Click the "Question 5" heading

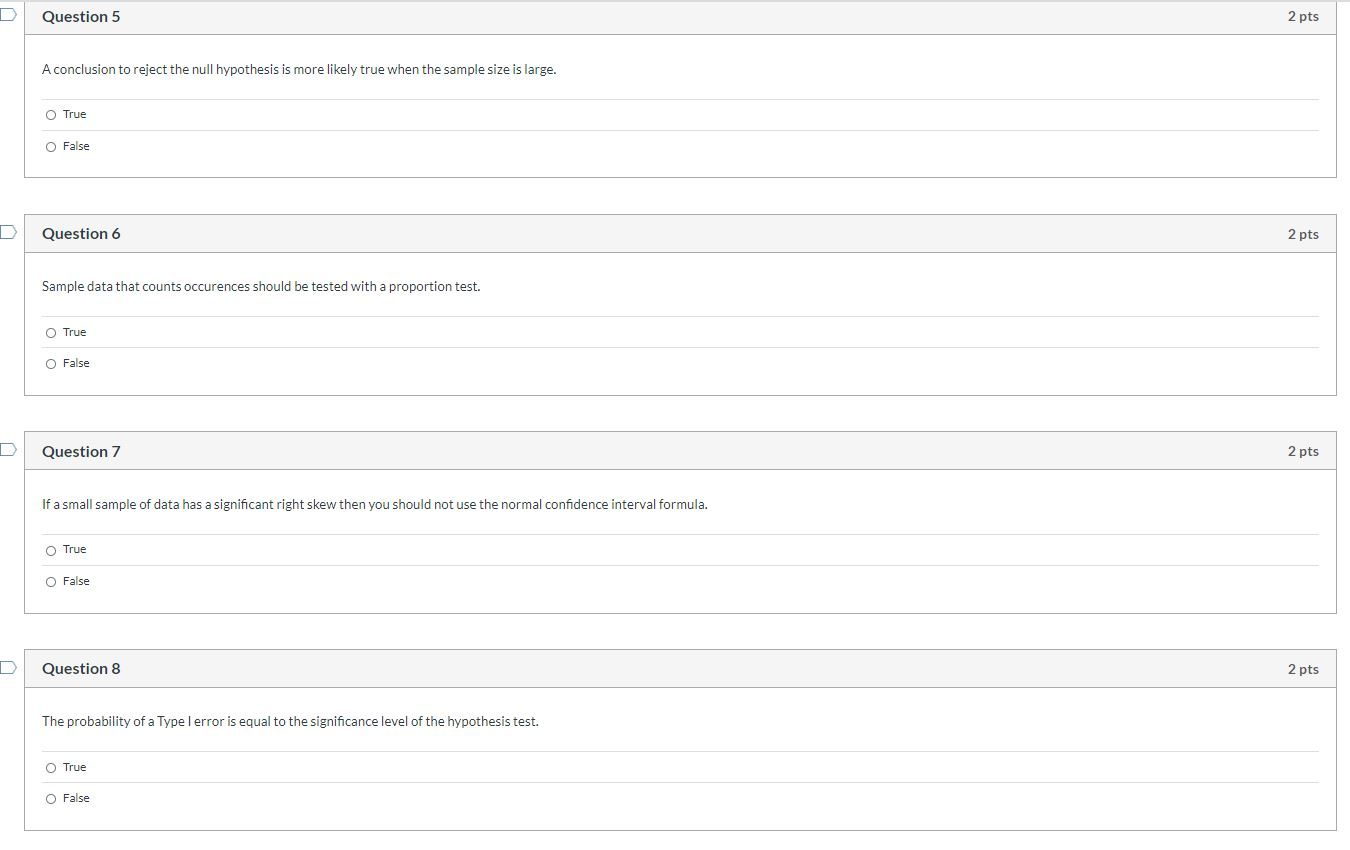[81, 17]
